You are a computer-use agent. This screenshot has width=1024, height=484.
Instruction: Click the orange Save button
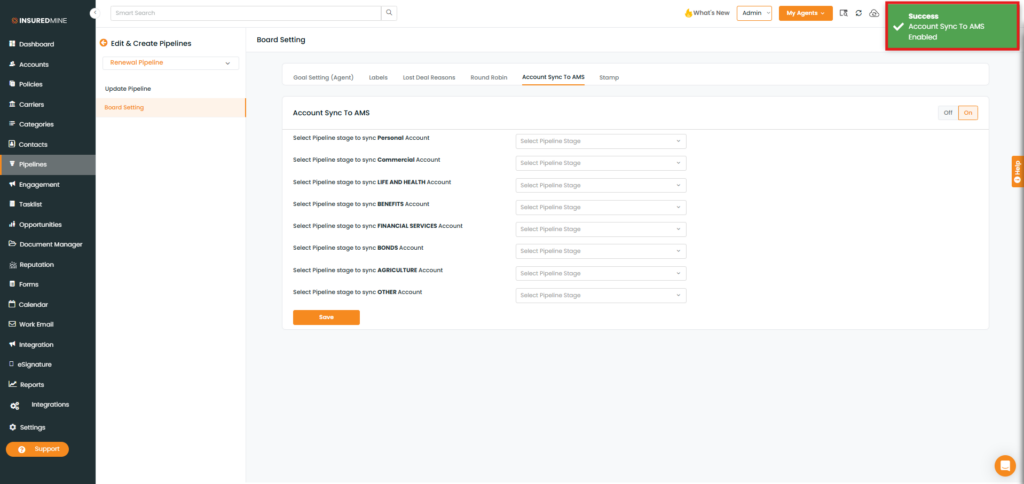point(326,317)
